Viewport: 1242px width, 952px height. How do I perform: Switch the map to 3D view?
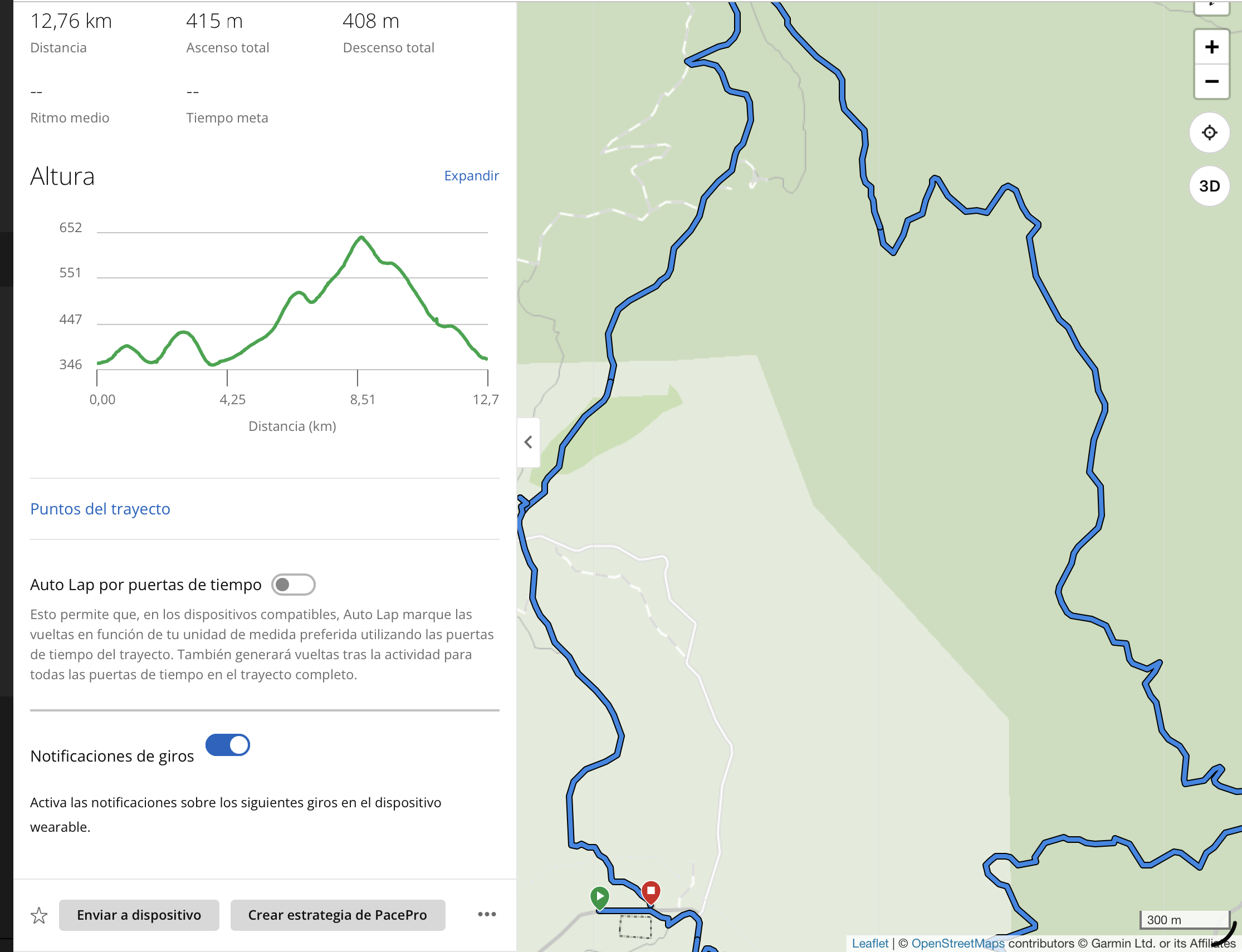click(1209, 185)
